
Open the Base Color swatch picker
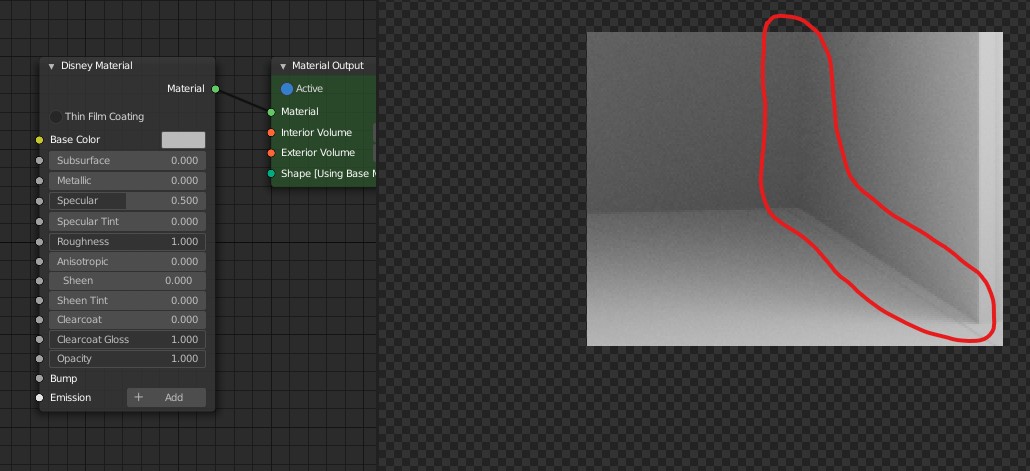click(x=183, y=140)
